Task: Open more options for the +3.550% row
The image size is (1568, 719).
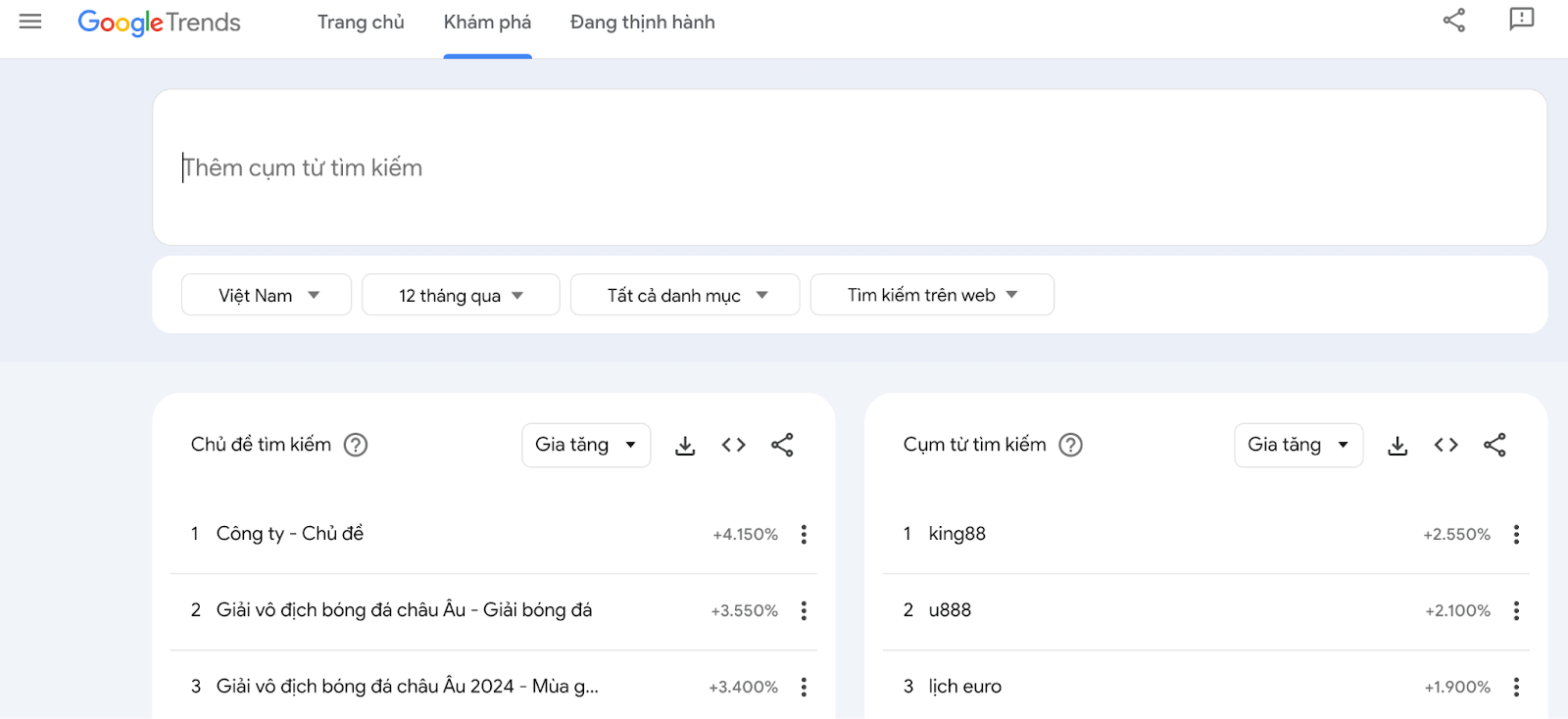Action: click(804, 610)
